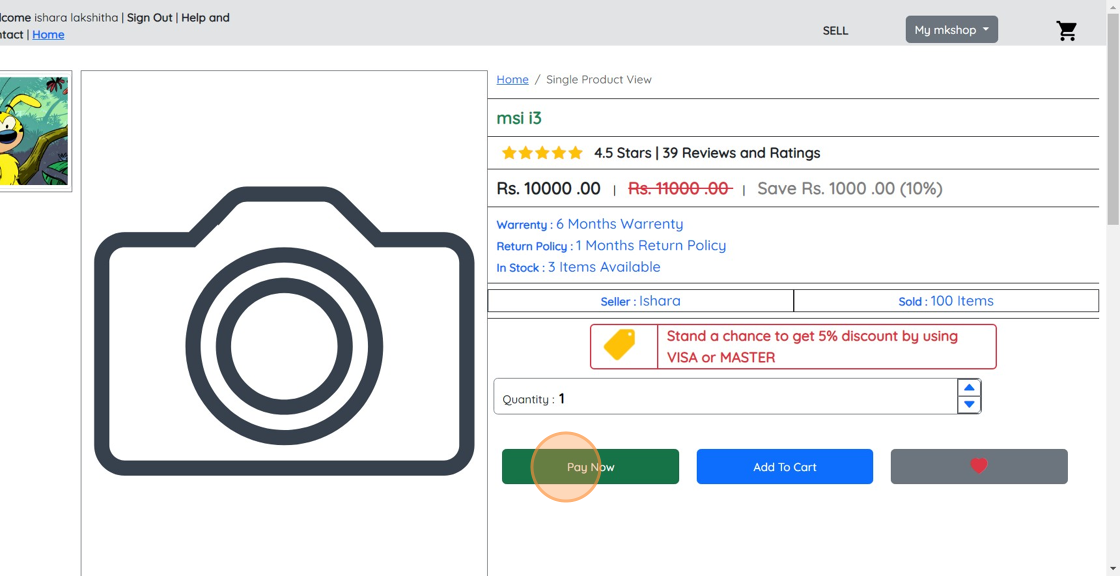Click the SELL menu item
The image size is (1120, 576).
click(x=835, y=31)
